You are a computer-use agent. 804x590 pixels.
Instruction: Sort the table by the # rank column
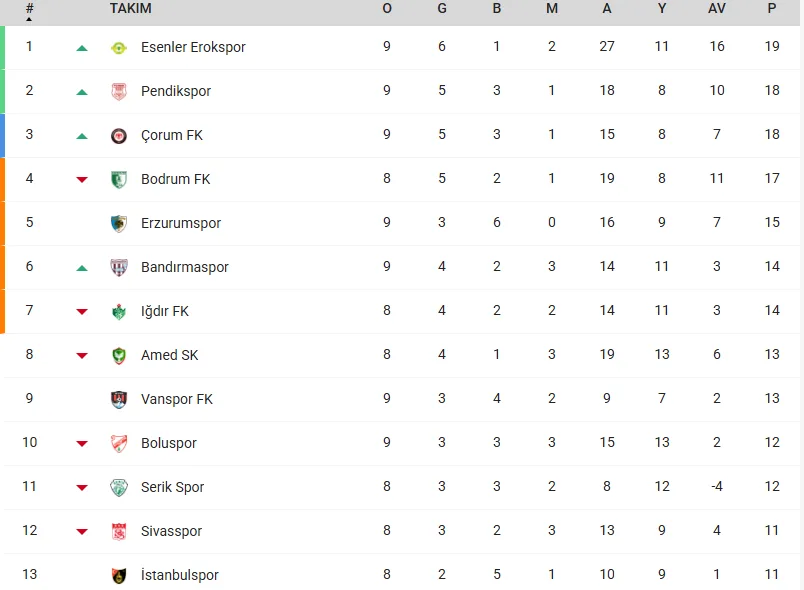coord(29,9)
